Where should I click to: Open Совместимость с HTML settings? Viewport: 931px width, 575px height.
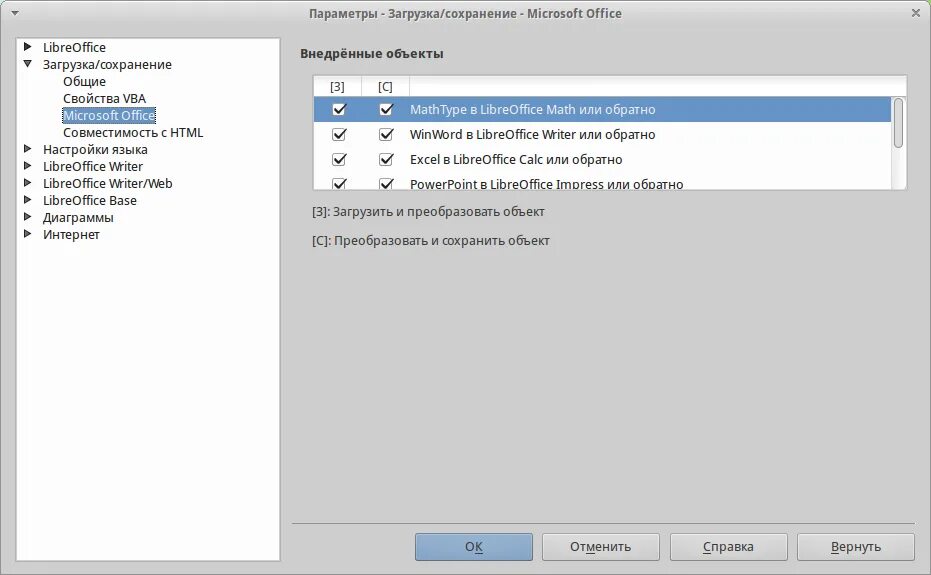[133, 132]
